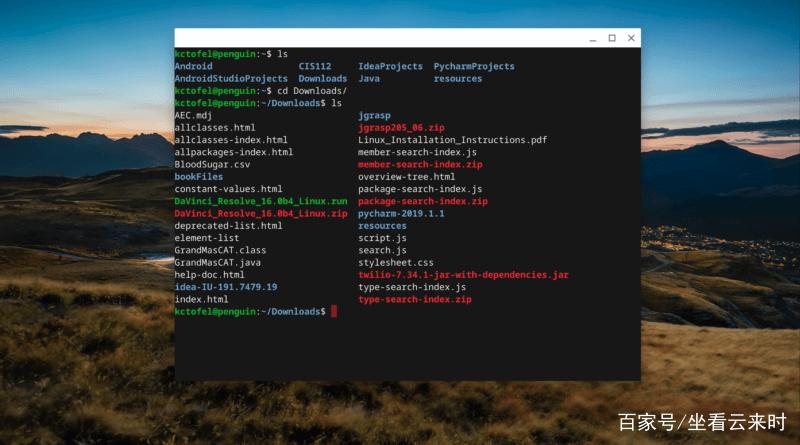Image resolution: width=800 pixels, height=445 pixels.
Task: Select the PycharmProjects directory name
Action: pos(474,66)
